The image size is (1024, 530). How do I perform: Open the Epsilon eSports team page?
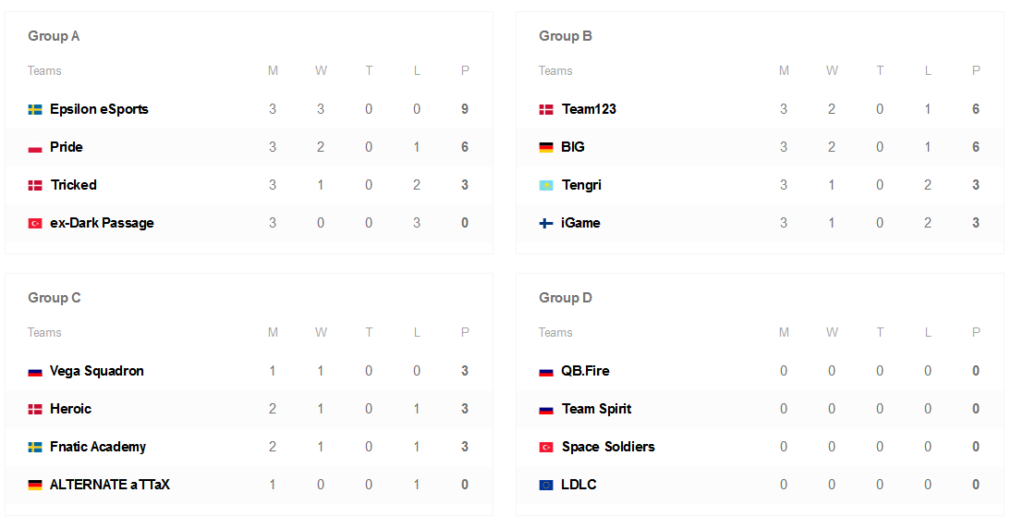tap(99, 109)
